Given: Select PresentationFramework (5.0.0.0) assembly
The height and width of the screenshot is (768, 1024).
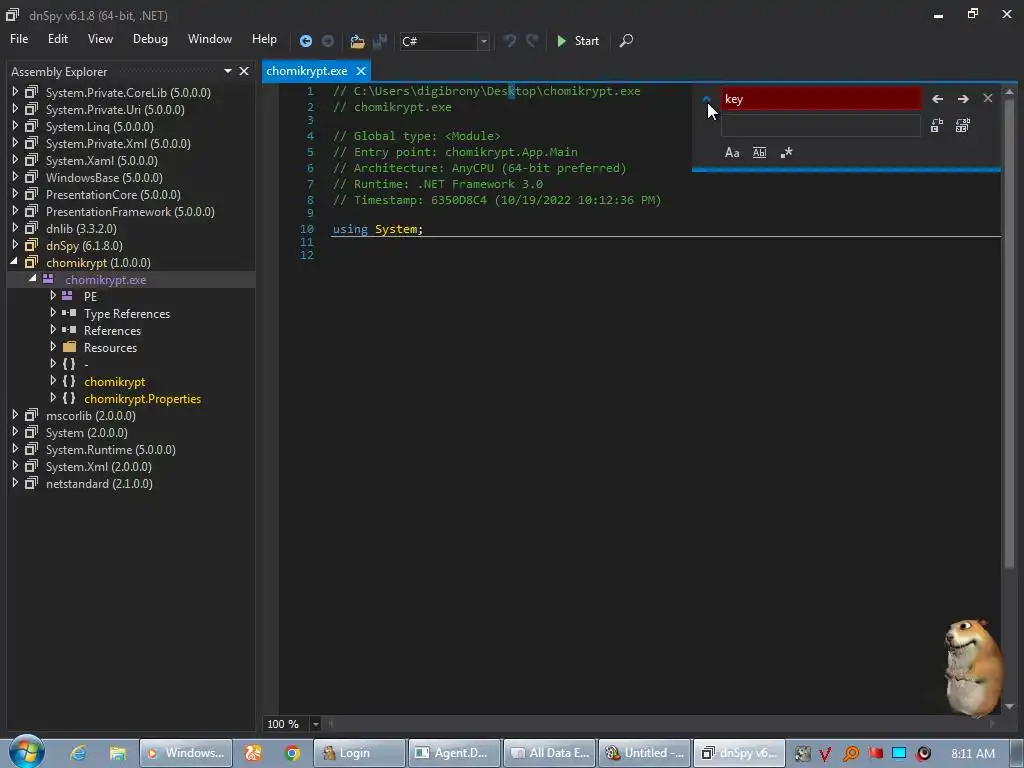Looking at the screenshot, I should [x=130, y=212].
